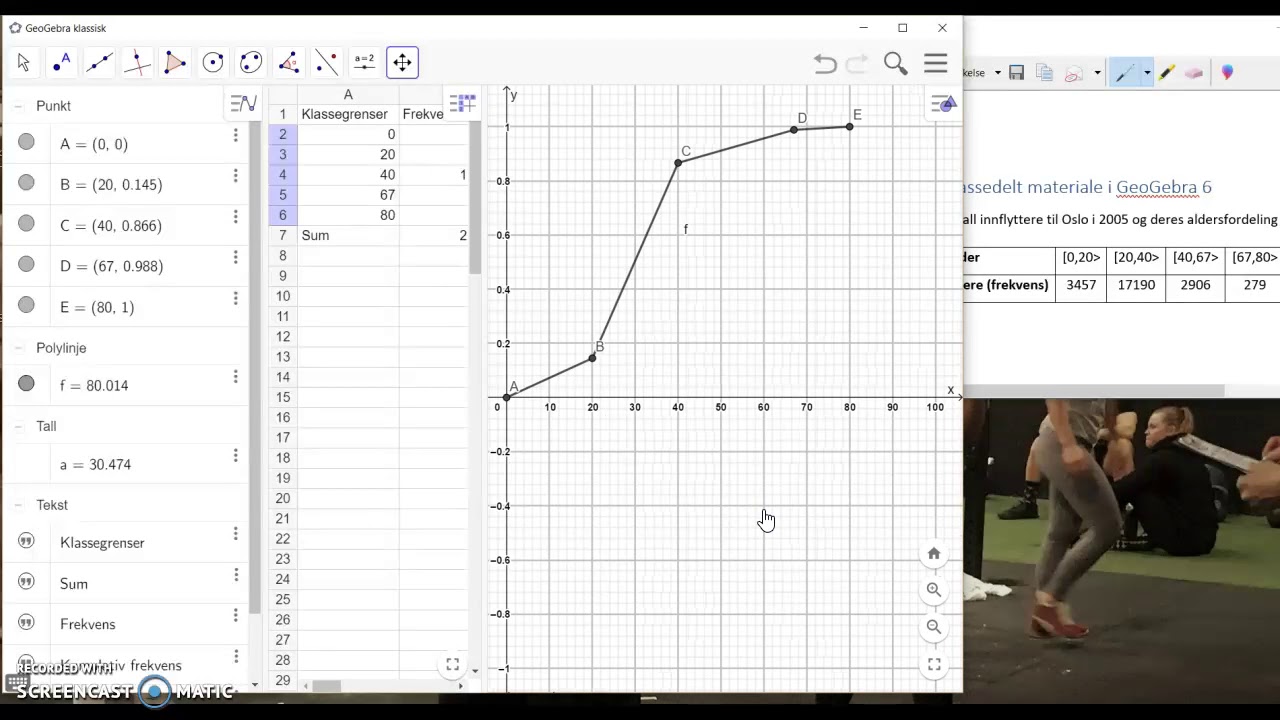
Task: Click the Klassegrenser header cell
Action: click(348, 114)
